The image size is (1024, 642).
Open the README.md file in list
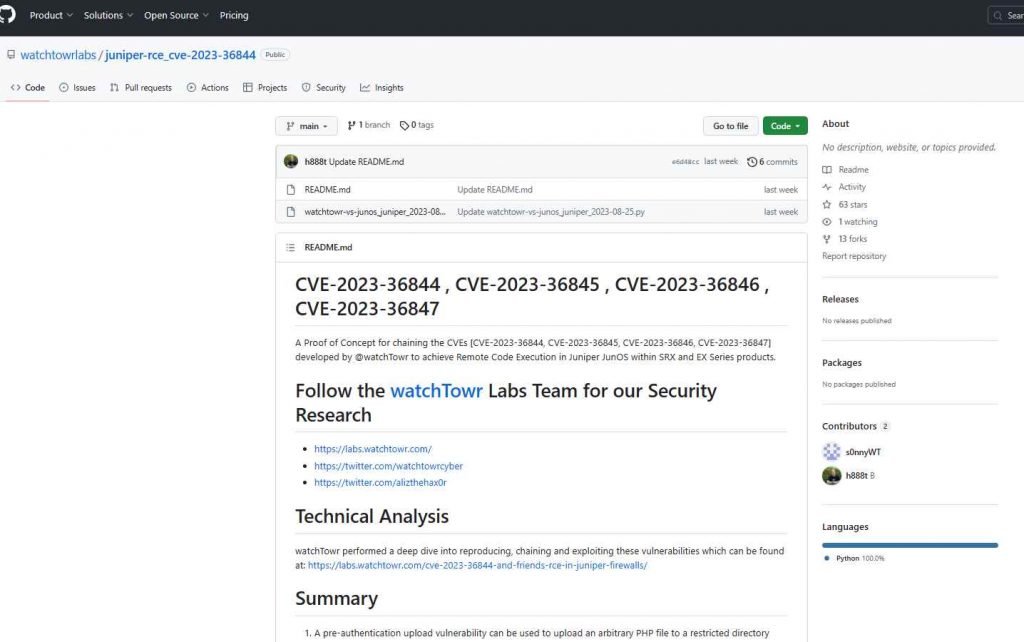(327, 189)
